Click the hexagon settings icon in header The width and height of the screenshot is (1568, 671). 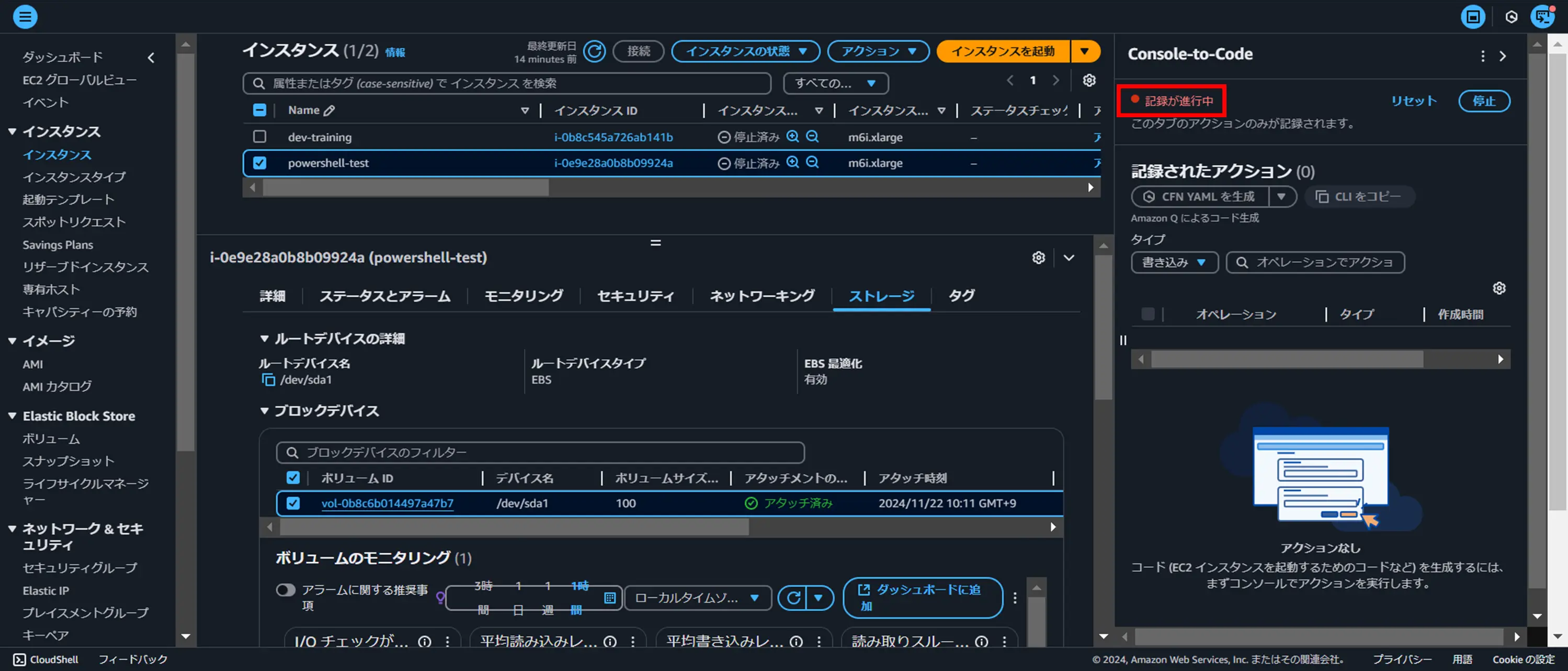point(1512,16)
